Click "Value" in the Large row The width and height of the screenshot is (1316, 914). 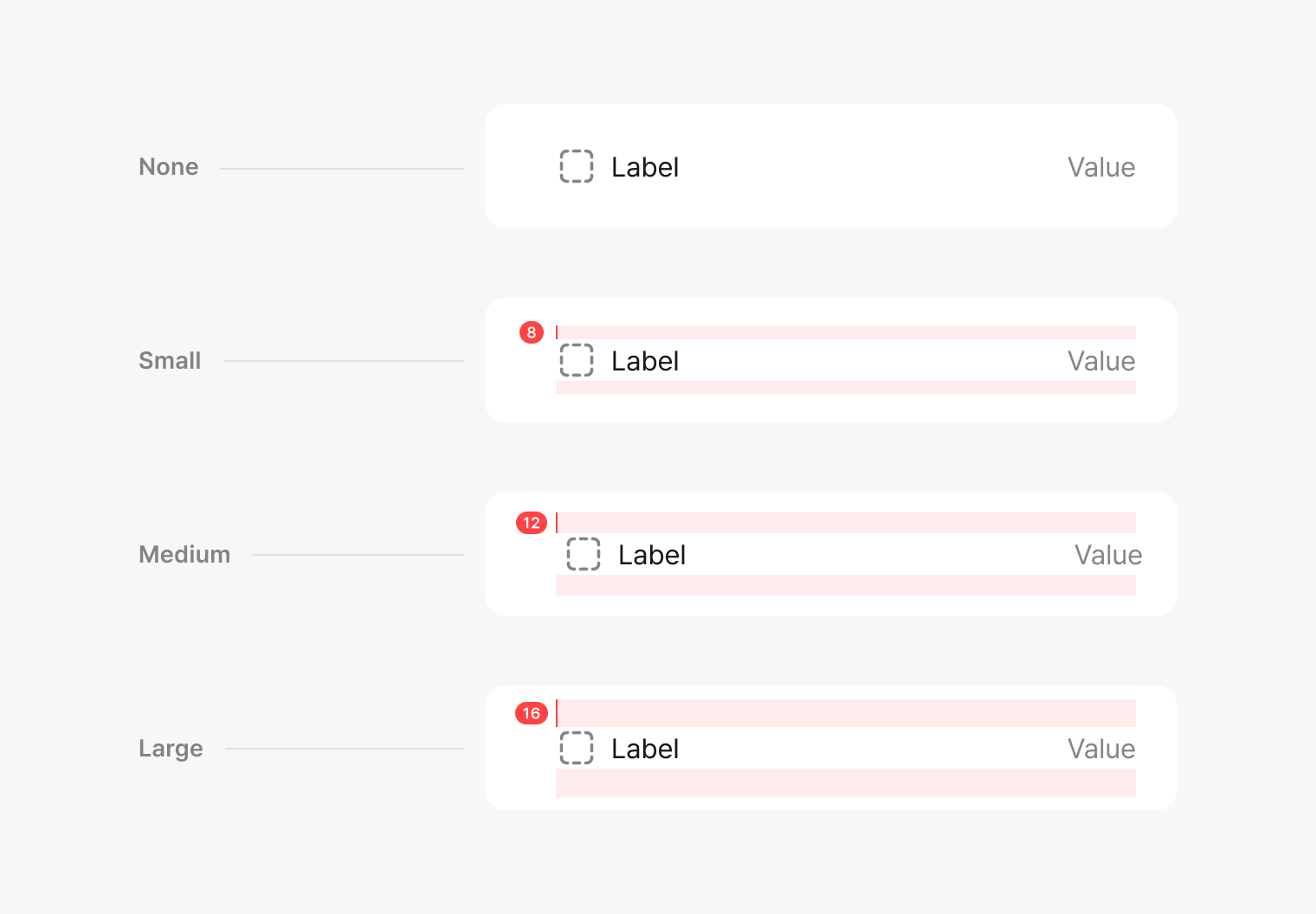(x=1100, y=749)
